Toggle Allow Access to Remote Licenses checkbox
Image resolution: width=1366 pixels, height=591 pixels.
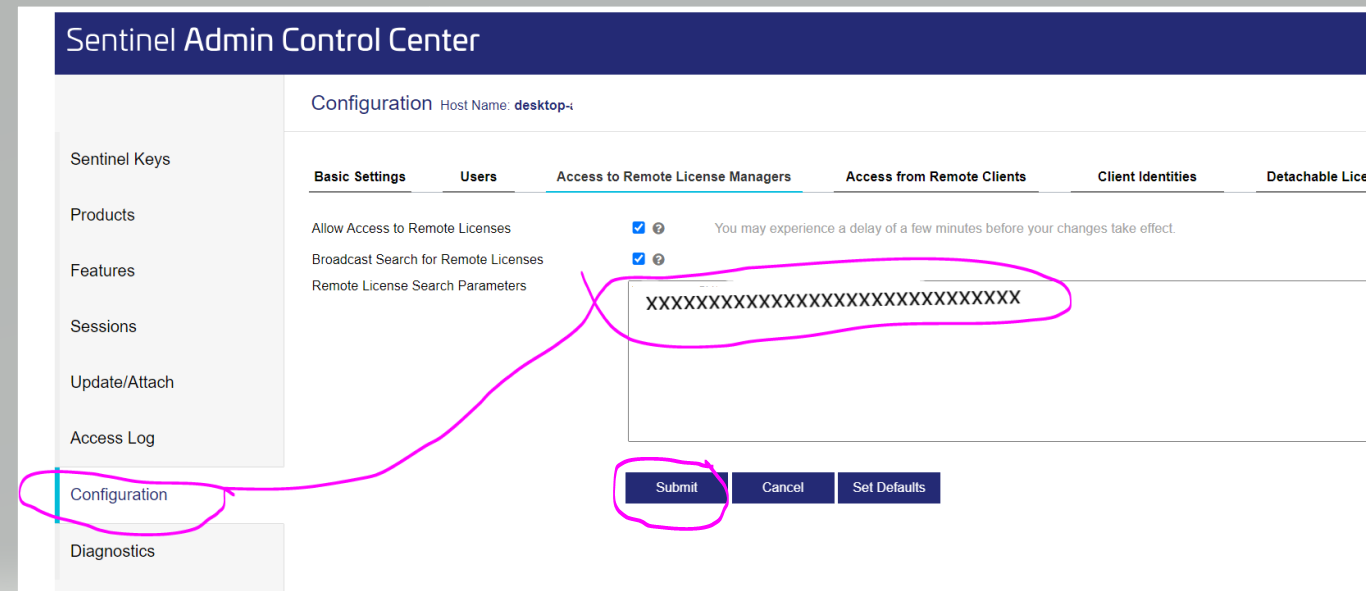click(639, 228)
